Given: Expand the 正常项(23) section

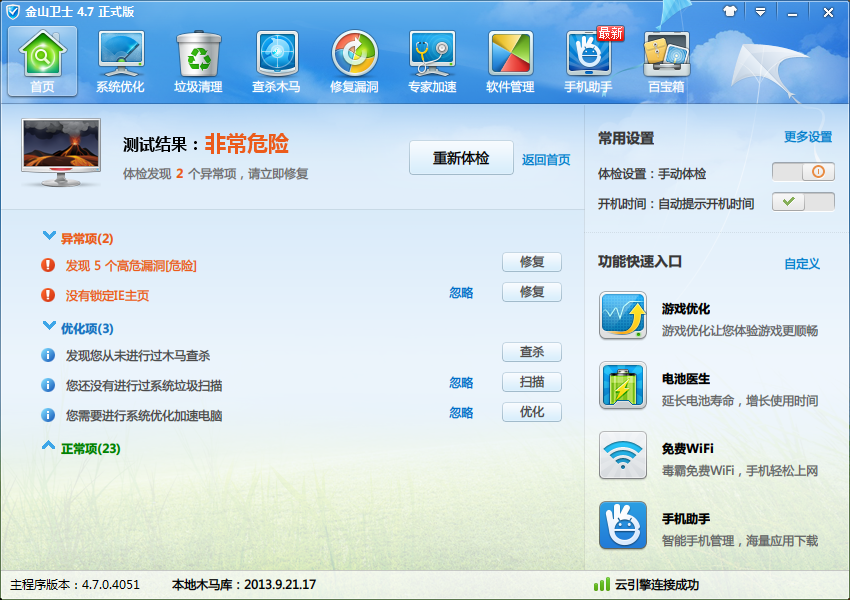Looking at the screenshot, I should [x=49, y=446].
